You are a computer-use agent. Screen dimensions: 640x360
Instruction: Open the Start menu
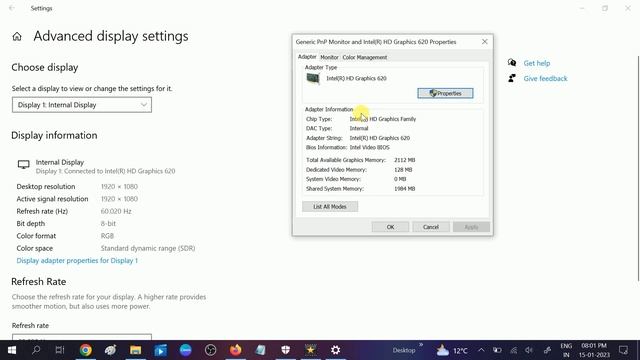click(12, 350)
